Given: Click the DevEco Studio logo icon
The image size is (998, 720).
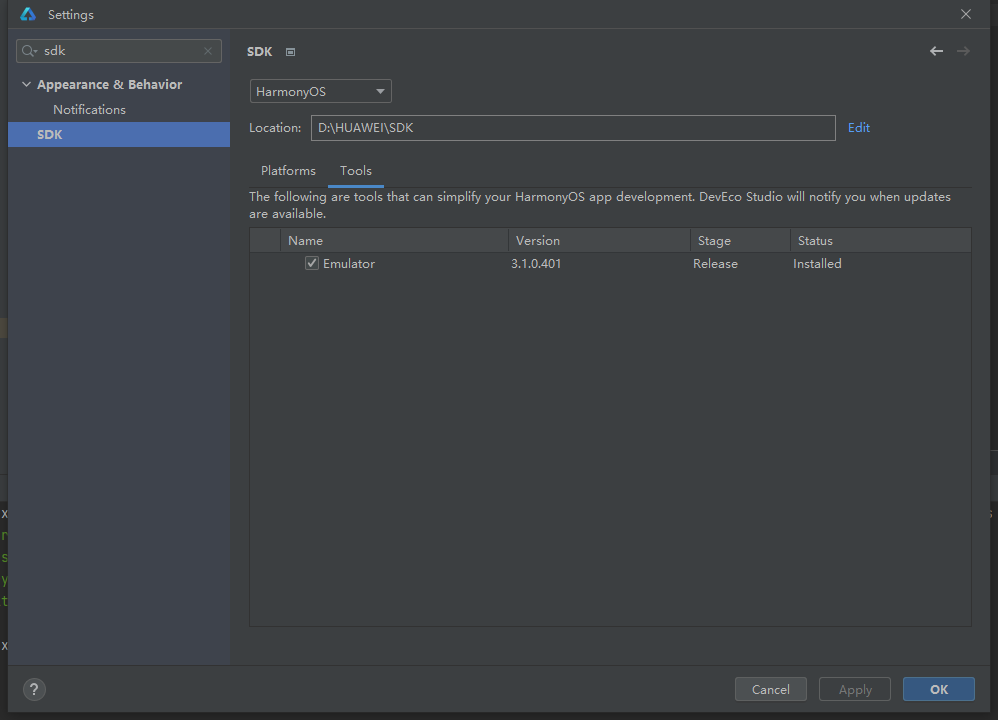Looking at the screenshot, I should pos(28,14).
